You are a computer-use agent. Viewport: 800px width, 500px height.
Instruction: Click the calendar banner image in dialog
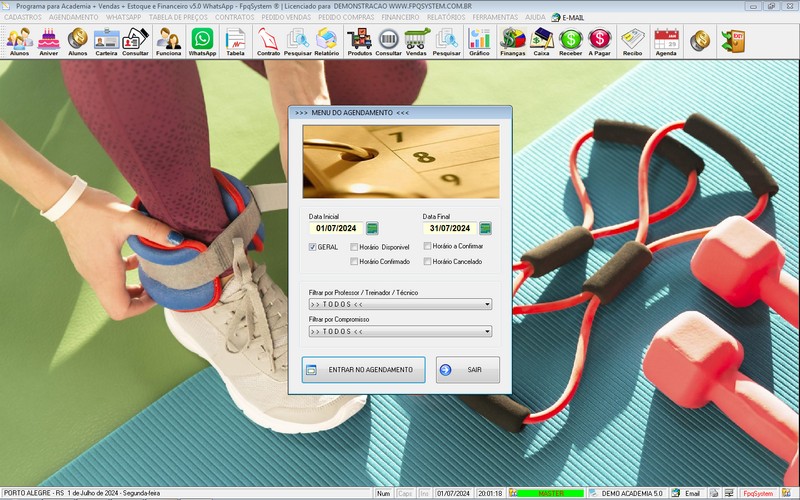point(401,162)
